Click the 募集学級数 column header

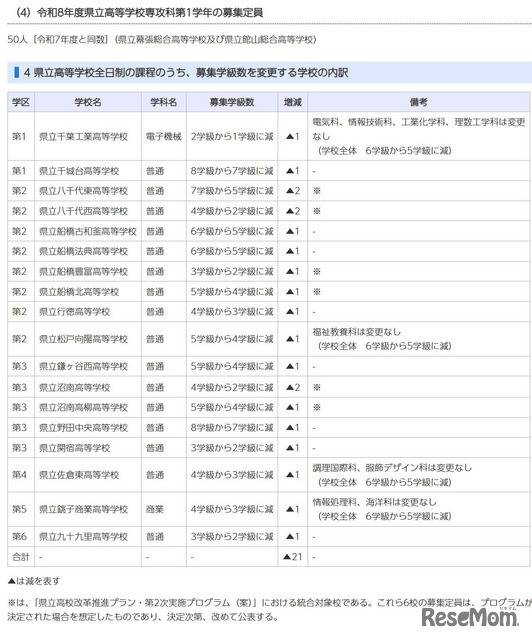click(x=232, y=102)
